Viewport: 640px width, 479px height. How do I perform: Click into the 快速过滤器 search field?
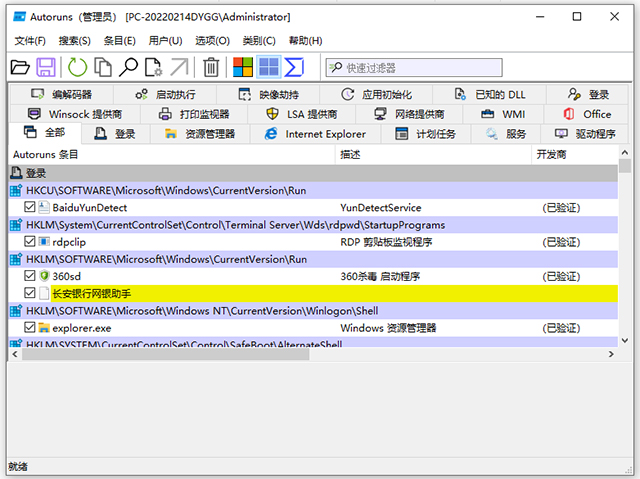pos(414,68)
